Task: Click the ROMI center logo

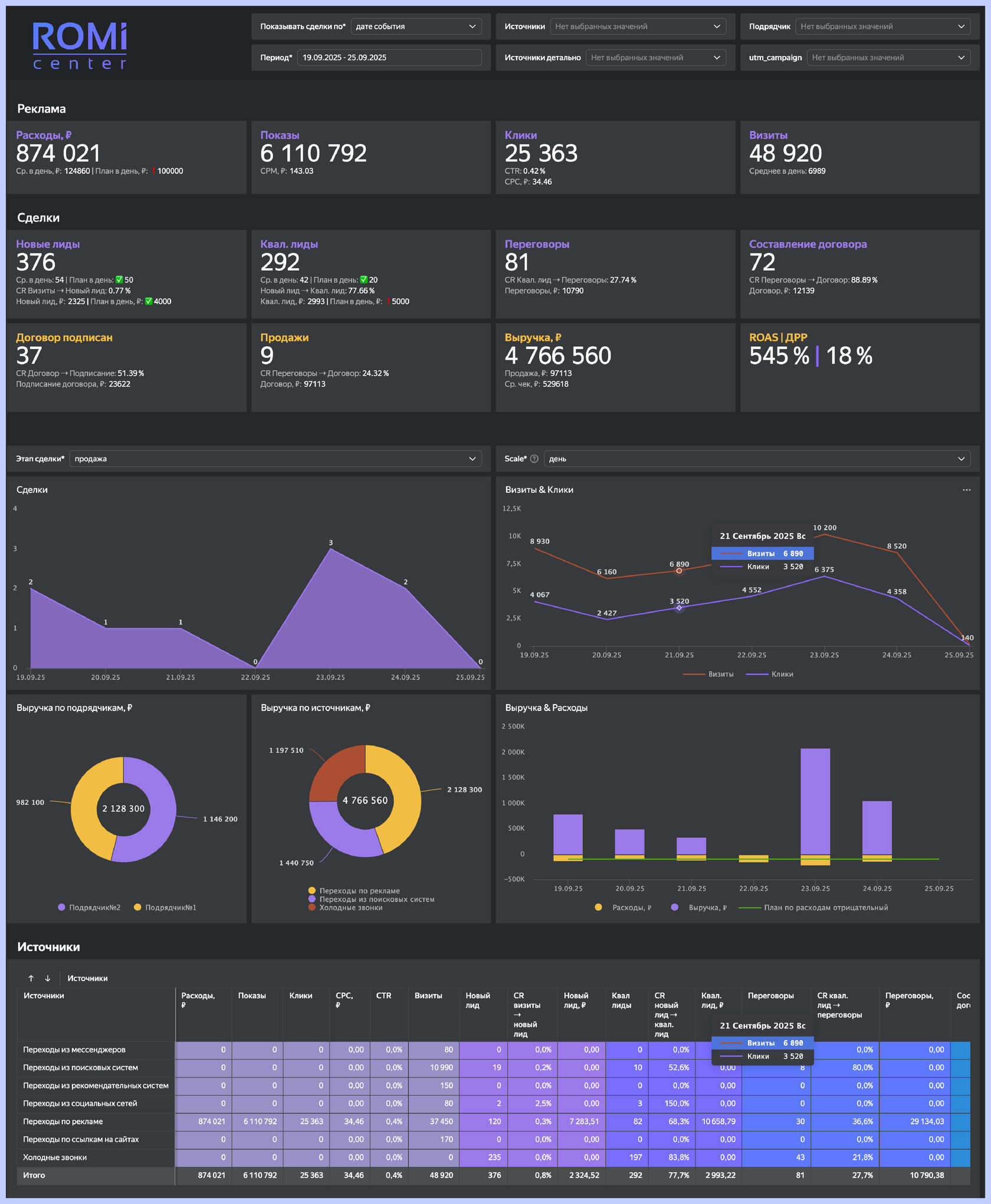Action: point(80,46)
